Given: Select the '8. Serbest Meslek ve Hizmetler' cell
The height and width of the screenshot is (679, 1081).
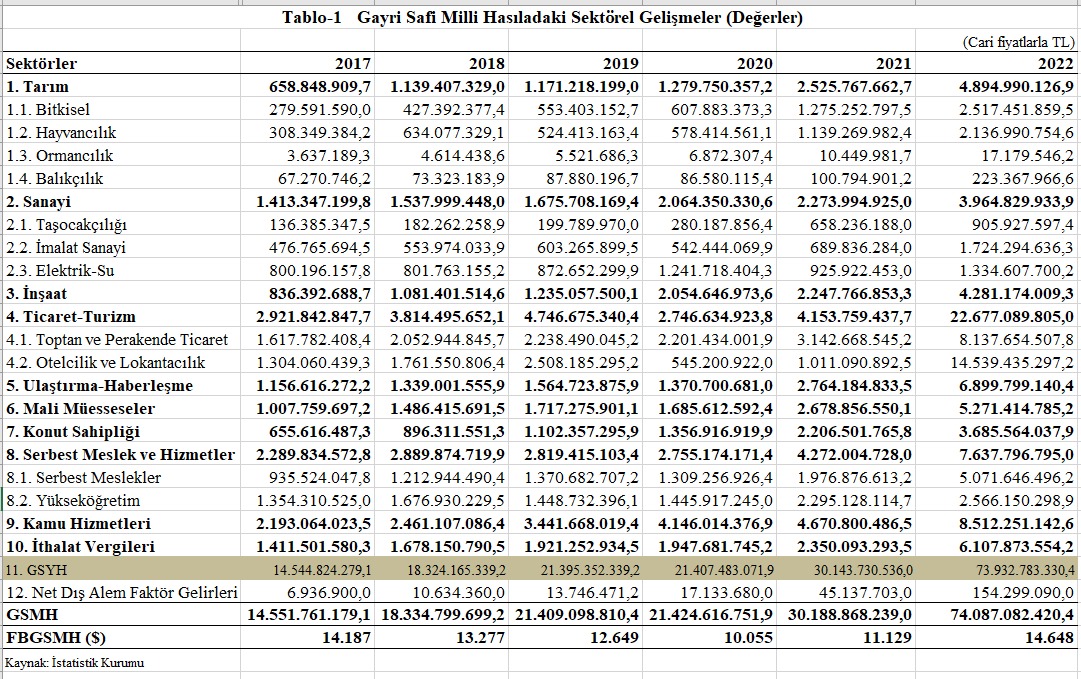Looking at the screenshot, I should click(x=121, y=455).
